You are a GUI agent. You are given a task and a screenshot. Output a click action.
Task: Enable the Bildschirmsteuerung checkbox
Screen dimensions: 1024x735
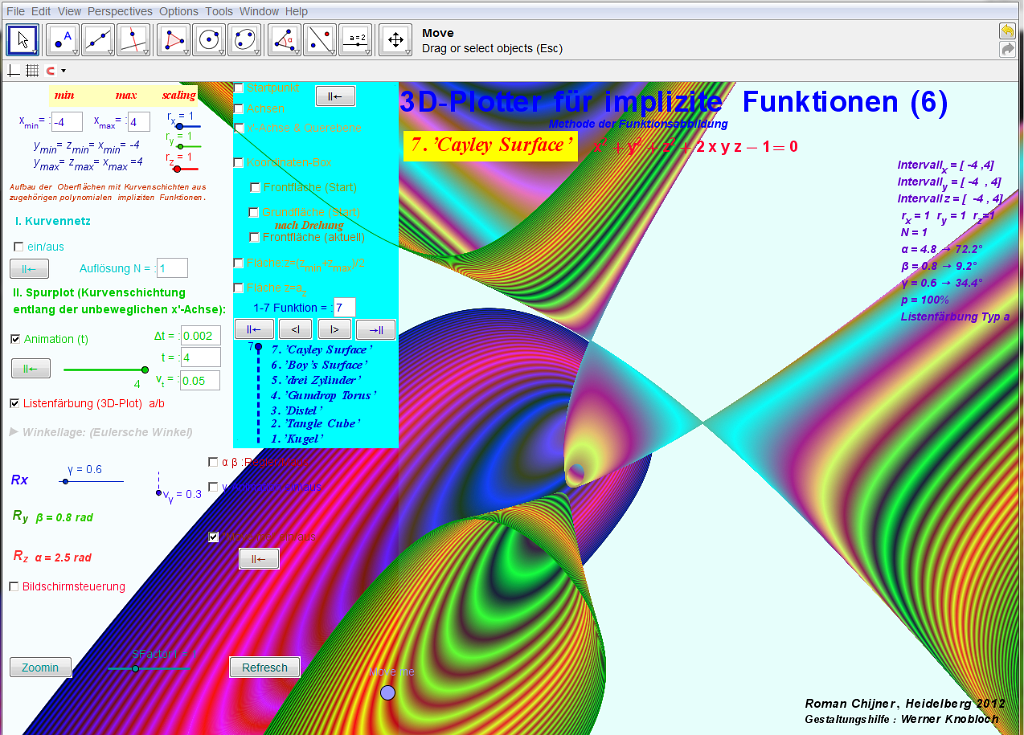(15, 586)
